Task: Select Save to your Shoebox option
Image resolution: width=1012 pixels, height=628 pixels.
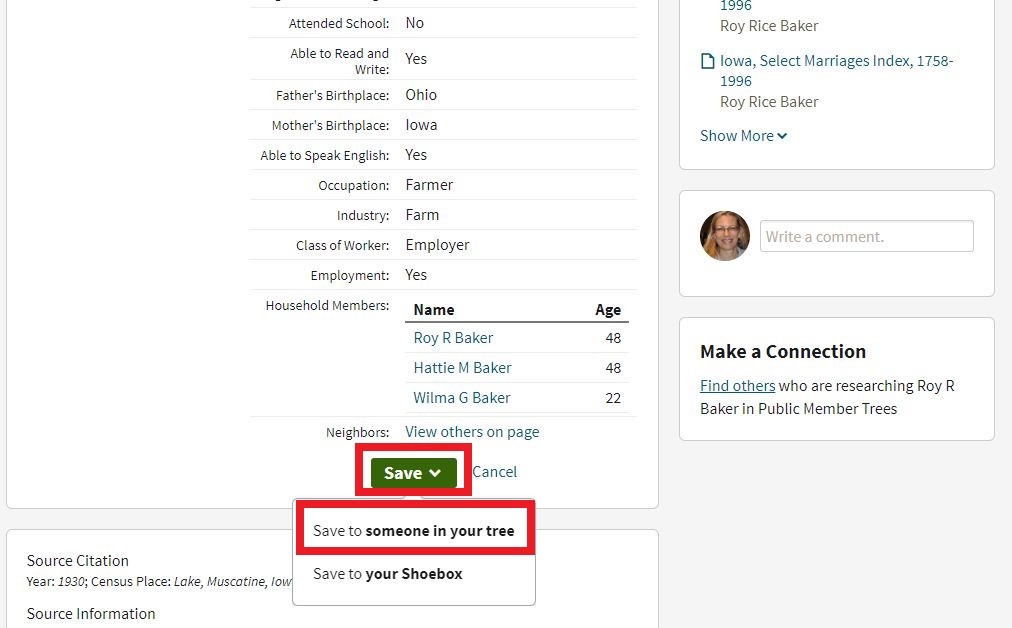Action: (x=387, y=574)
